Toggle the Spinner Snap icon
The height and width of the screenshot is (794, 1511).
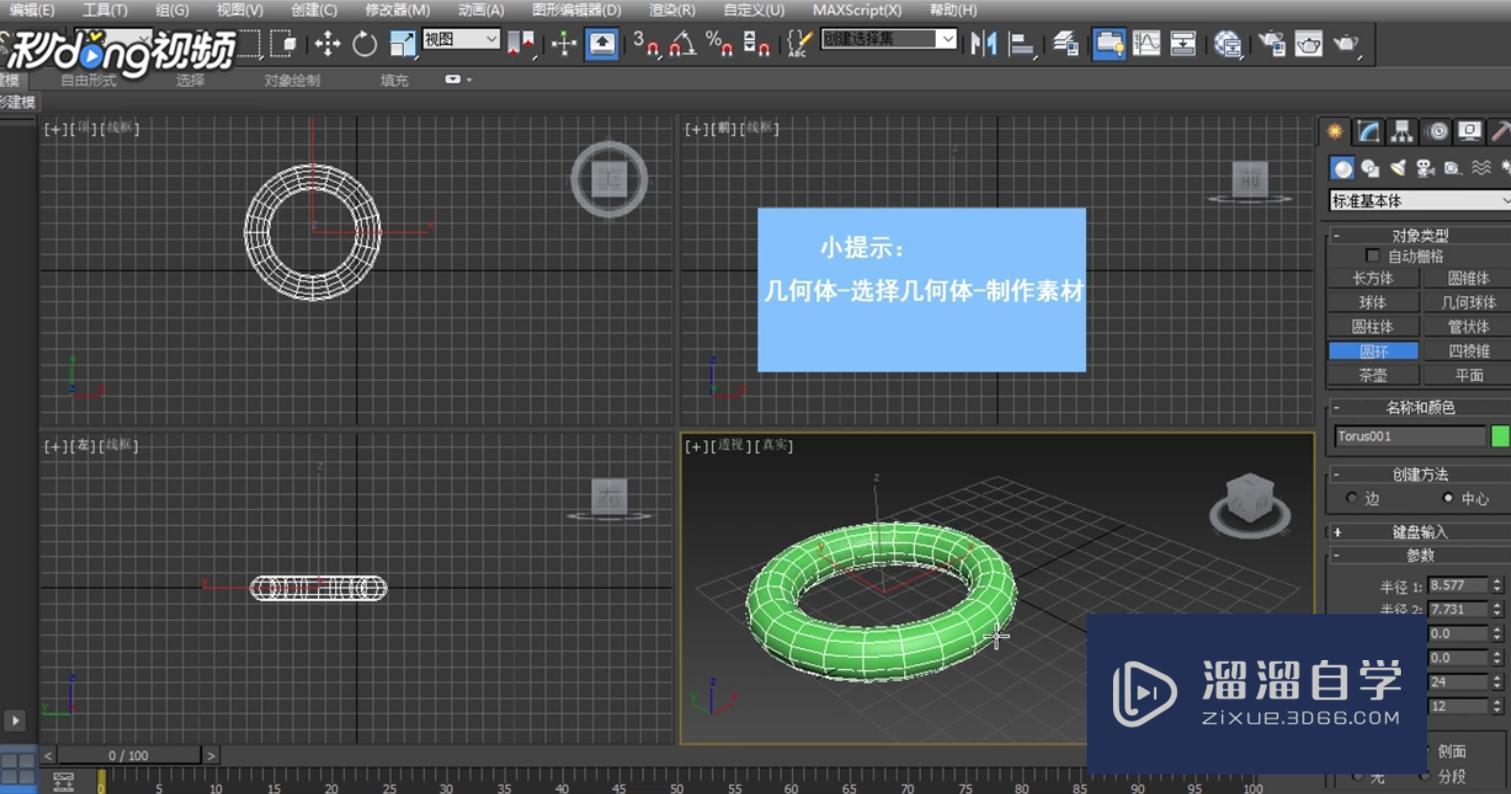click(x=757, y=43)
